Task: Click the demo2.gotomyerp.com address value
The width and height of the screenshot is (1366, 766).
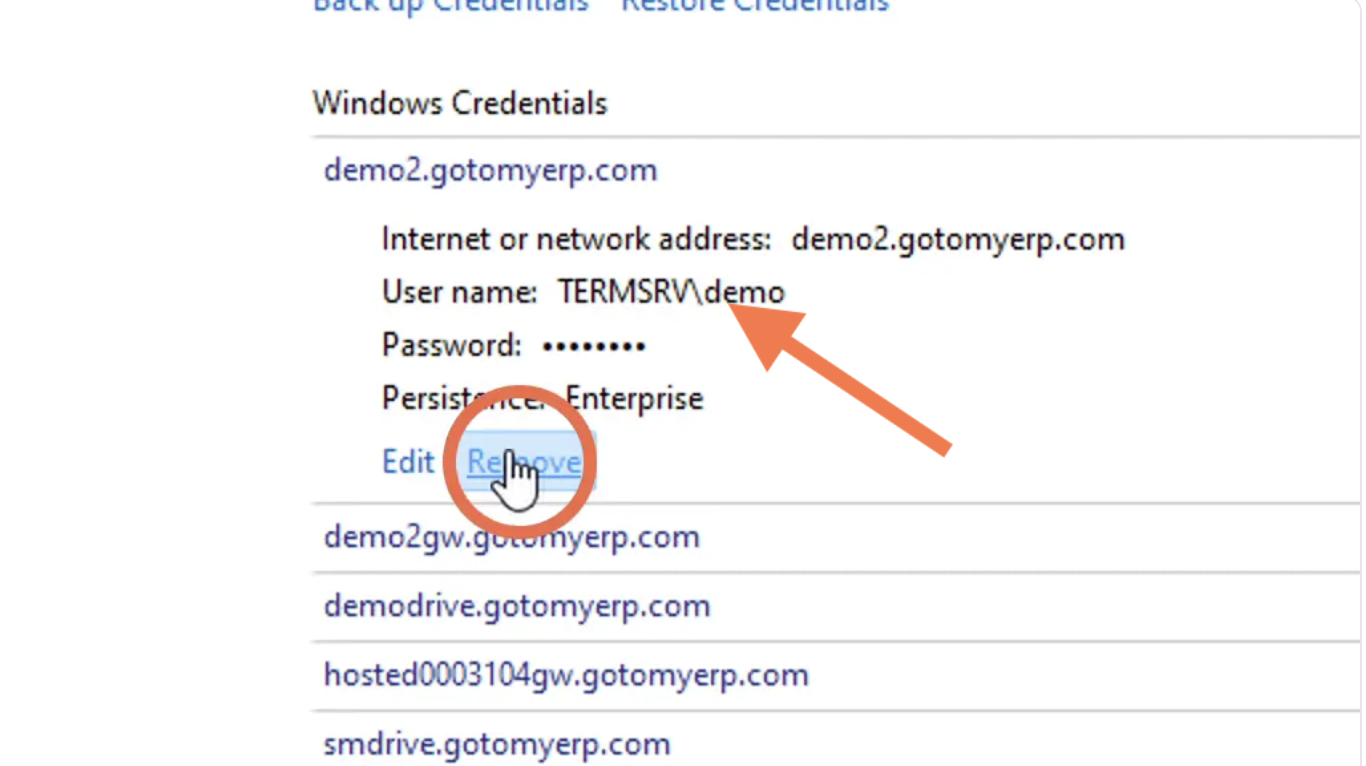Action: 958,239
